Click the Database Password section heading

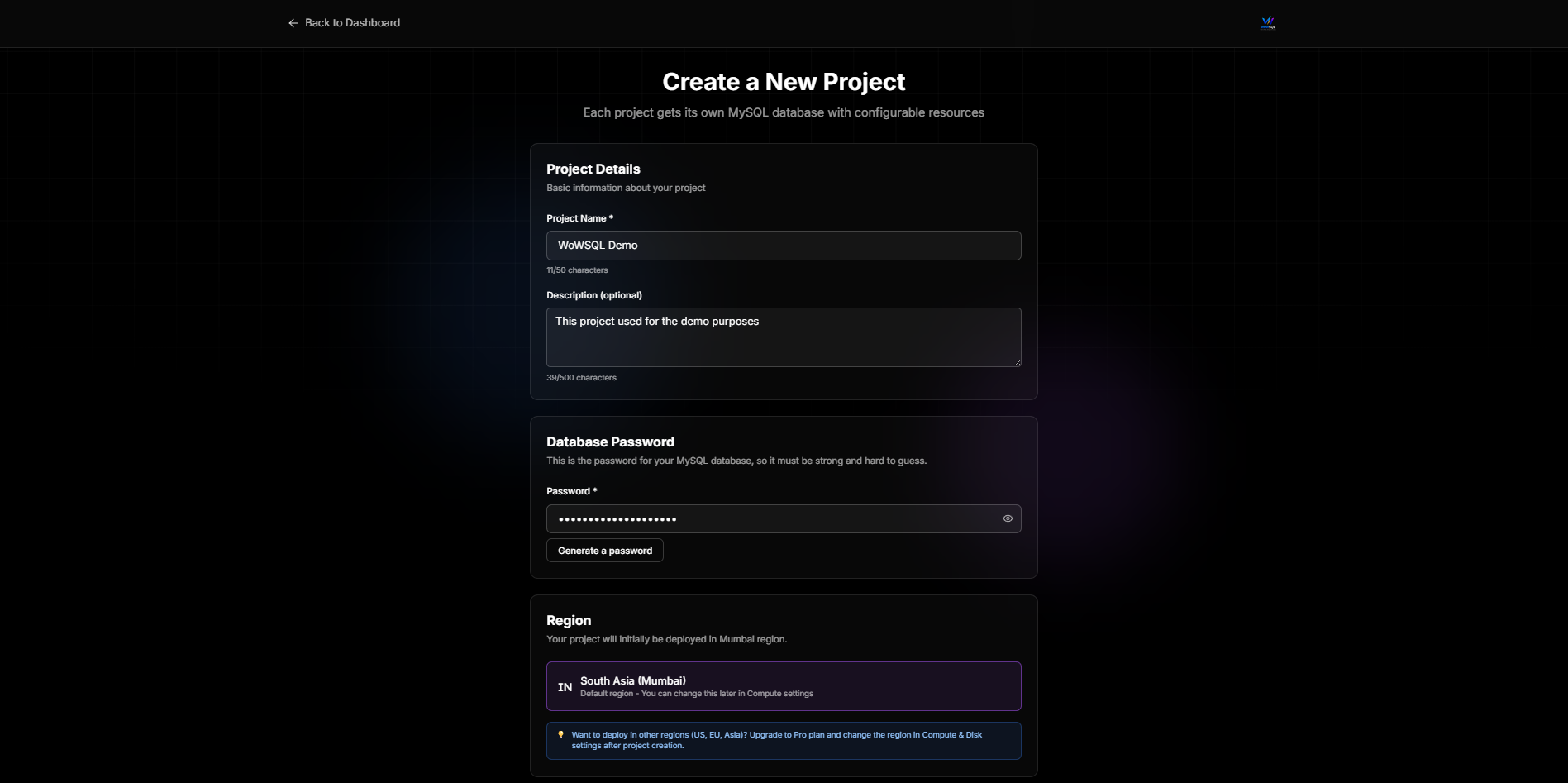610,442
